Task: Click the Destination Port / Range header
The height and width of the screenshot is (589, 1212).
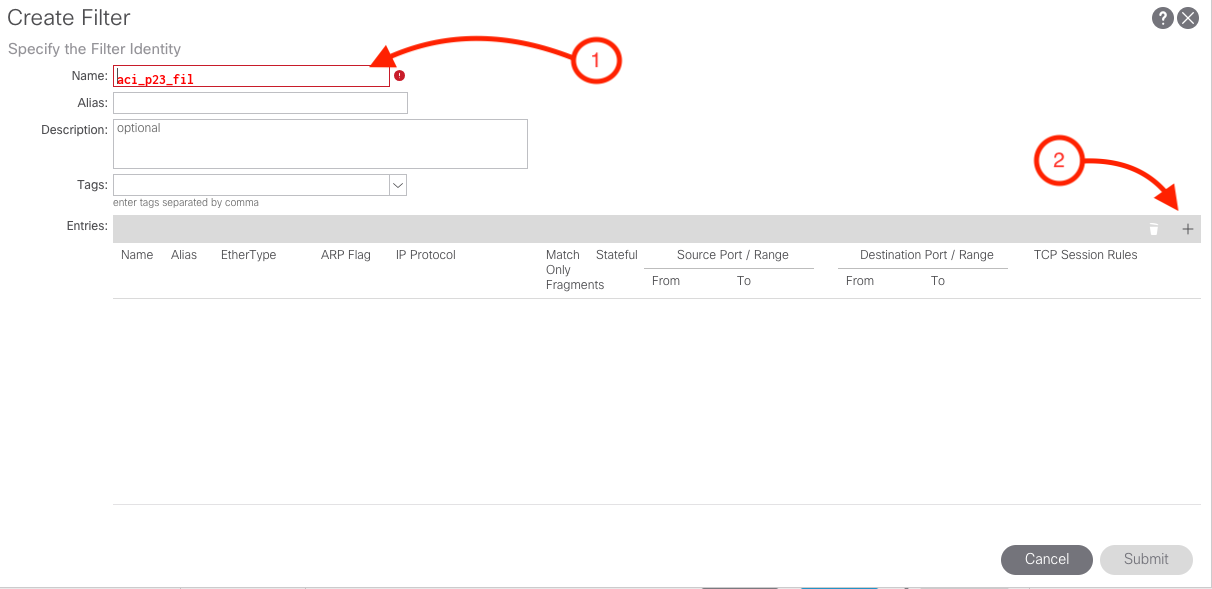Action: click(x=926, y=255)
